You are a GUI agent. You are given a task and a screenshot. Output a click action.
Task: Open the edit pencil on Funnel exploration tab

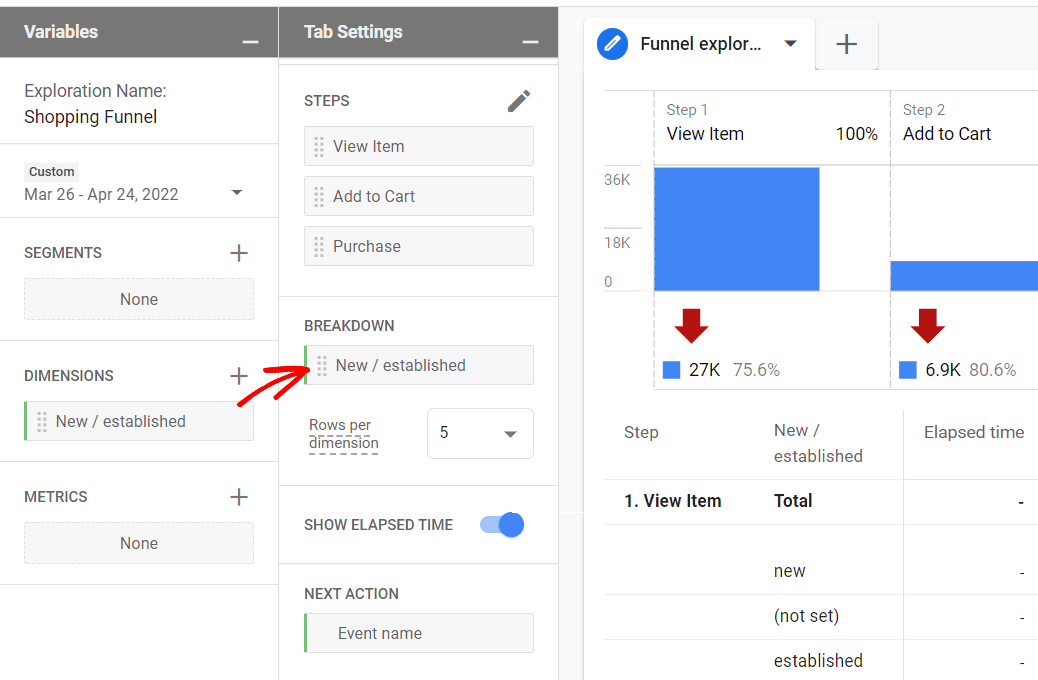point(612,44)
